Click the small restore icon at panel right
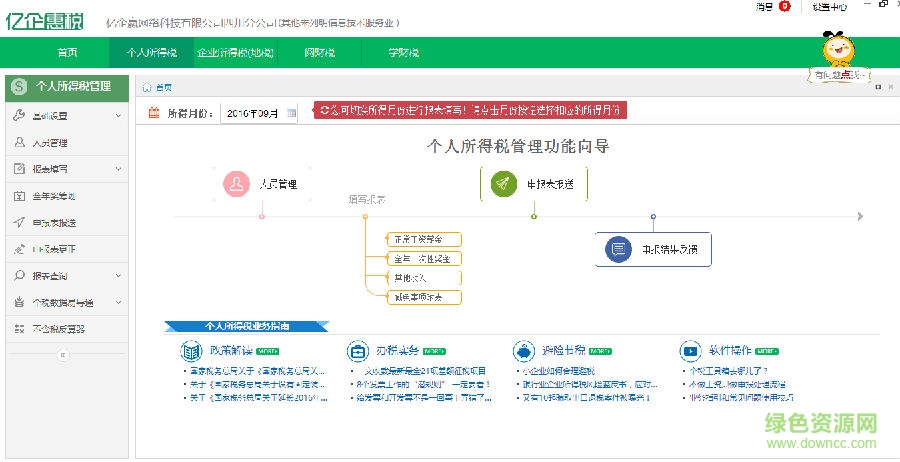Viewport: 900px width, 462px height. pyautogui.click(x=878, y=87)
